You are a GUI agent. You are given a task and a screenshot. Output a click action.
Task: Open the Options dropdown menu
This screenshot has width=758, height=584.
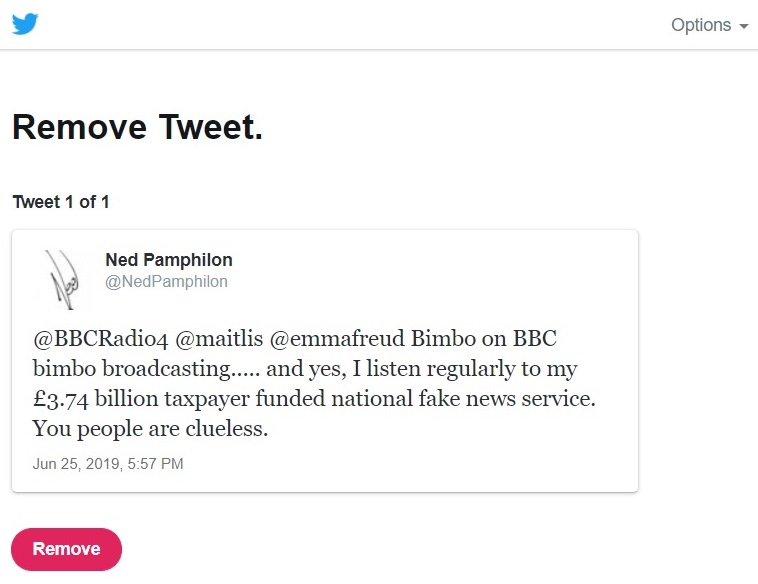709,25
